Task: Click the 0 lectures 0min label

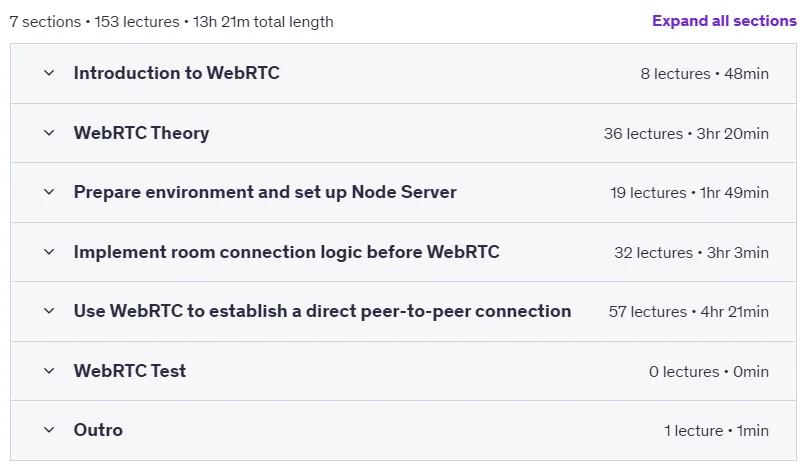Action: point(709,372)
